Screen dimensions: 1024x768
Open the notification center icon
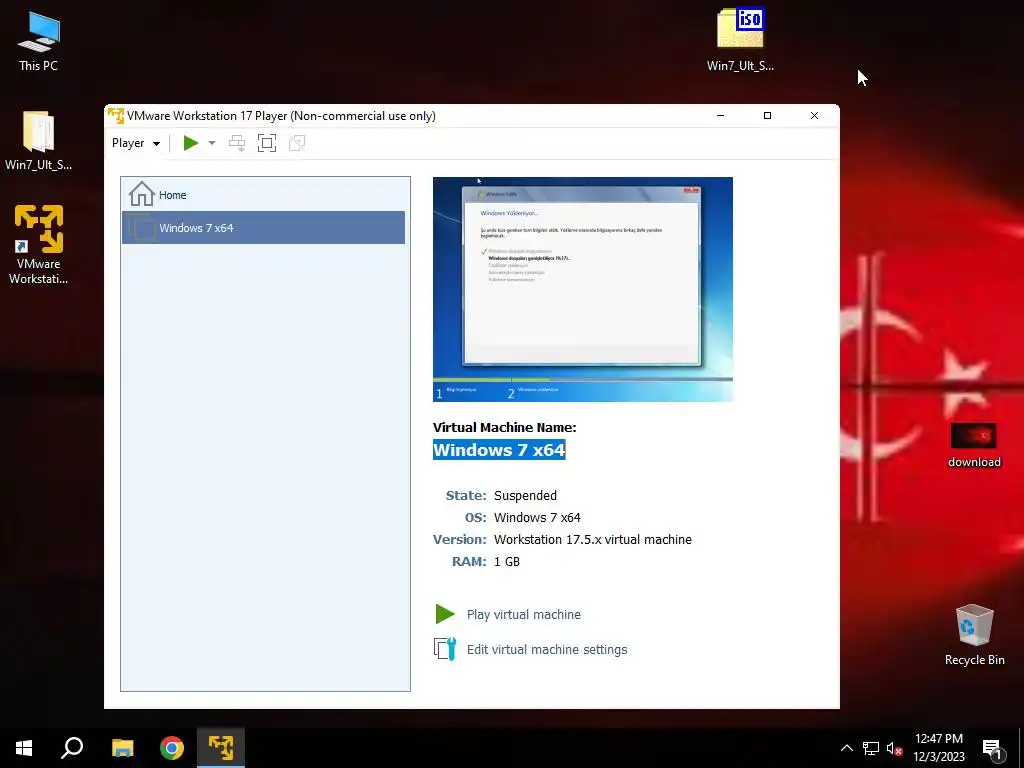tap(992, 749)
